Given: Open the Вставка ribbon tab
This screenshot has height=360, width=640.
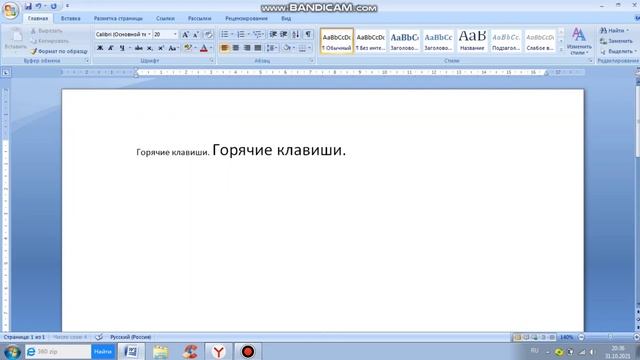Looking at the screenshot, I should [x=71, y=19].
